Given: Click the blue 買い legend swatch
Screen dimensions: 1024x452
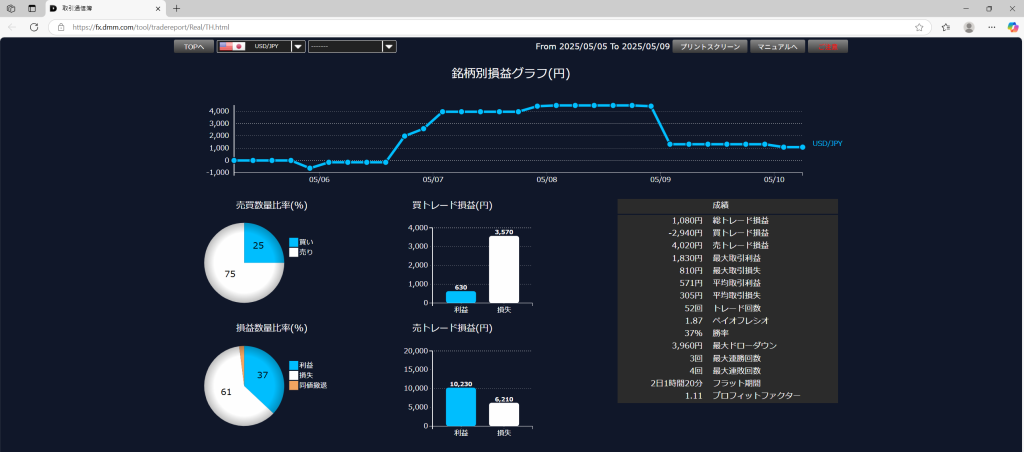Looking at the screenshot, I should click(x=293, y=242).
